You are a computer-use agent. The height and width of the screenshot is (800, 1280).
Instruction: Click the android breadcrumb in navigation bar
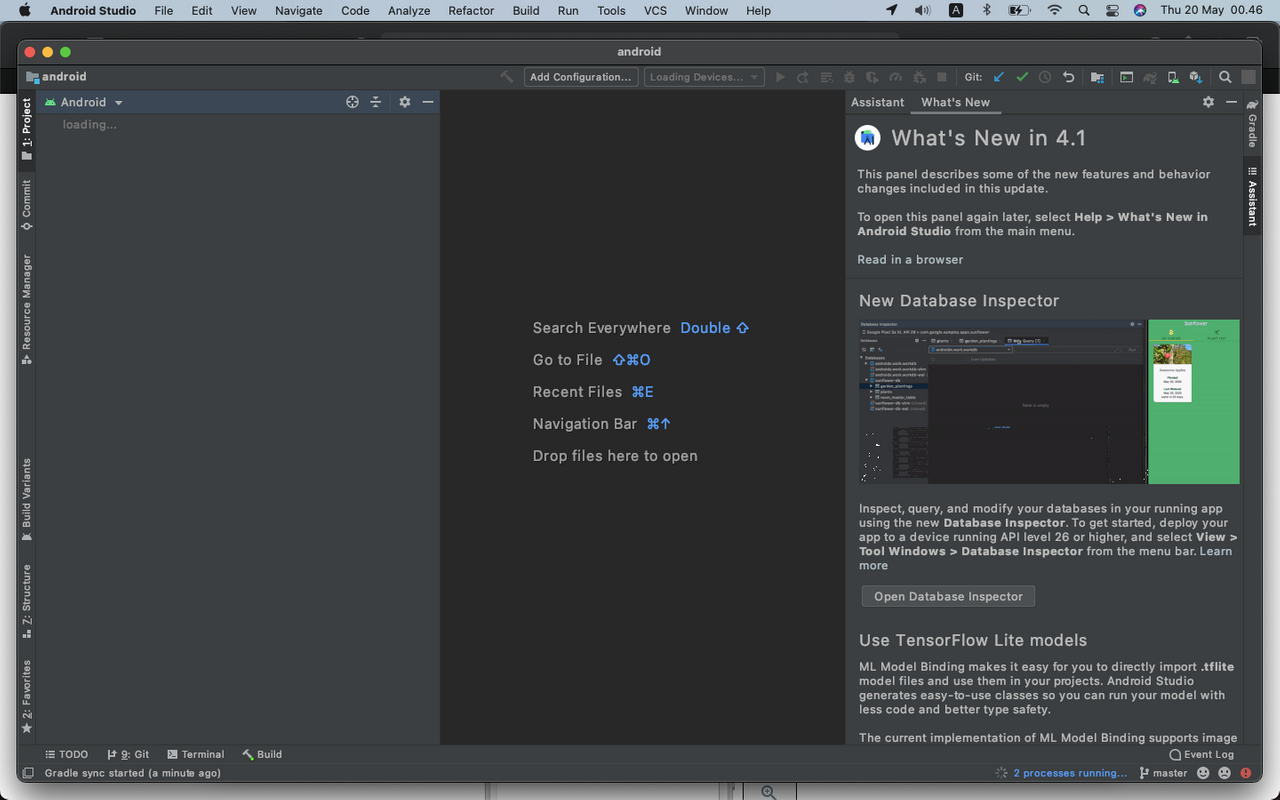point(57,77)
